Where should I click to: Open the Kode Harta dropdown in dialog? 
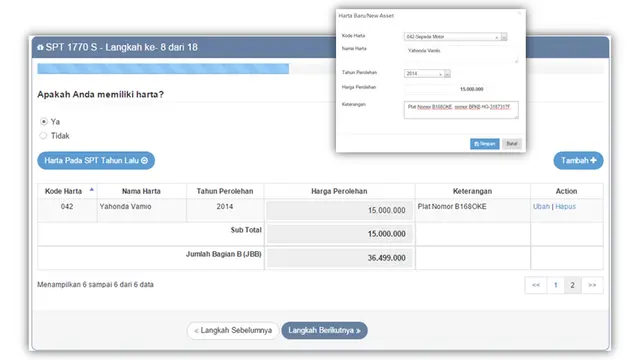coord(504,37)
